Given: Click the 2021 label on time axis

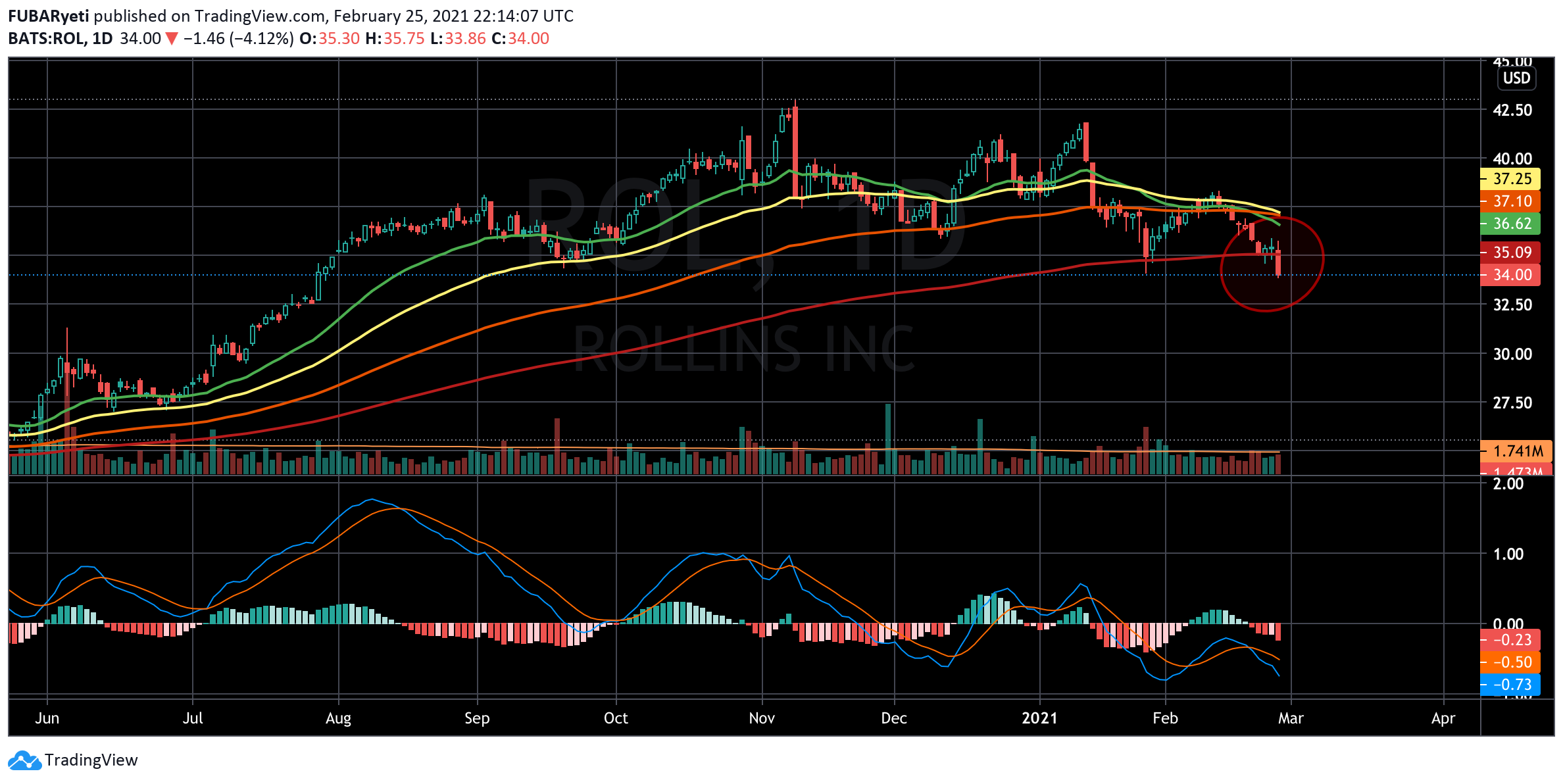Looking at the screenshot, I should [1039, 718].
